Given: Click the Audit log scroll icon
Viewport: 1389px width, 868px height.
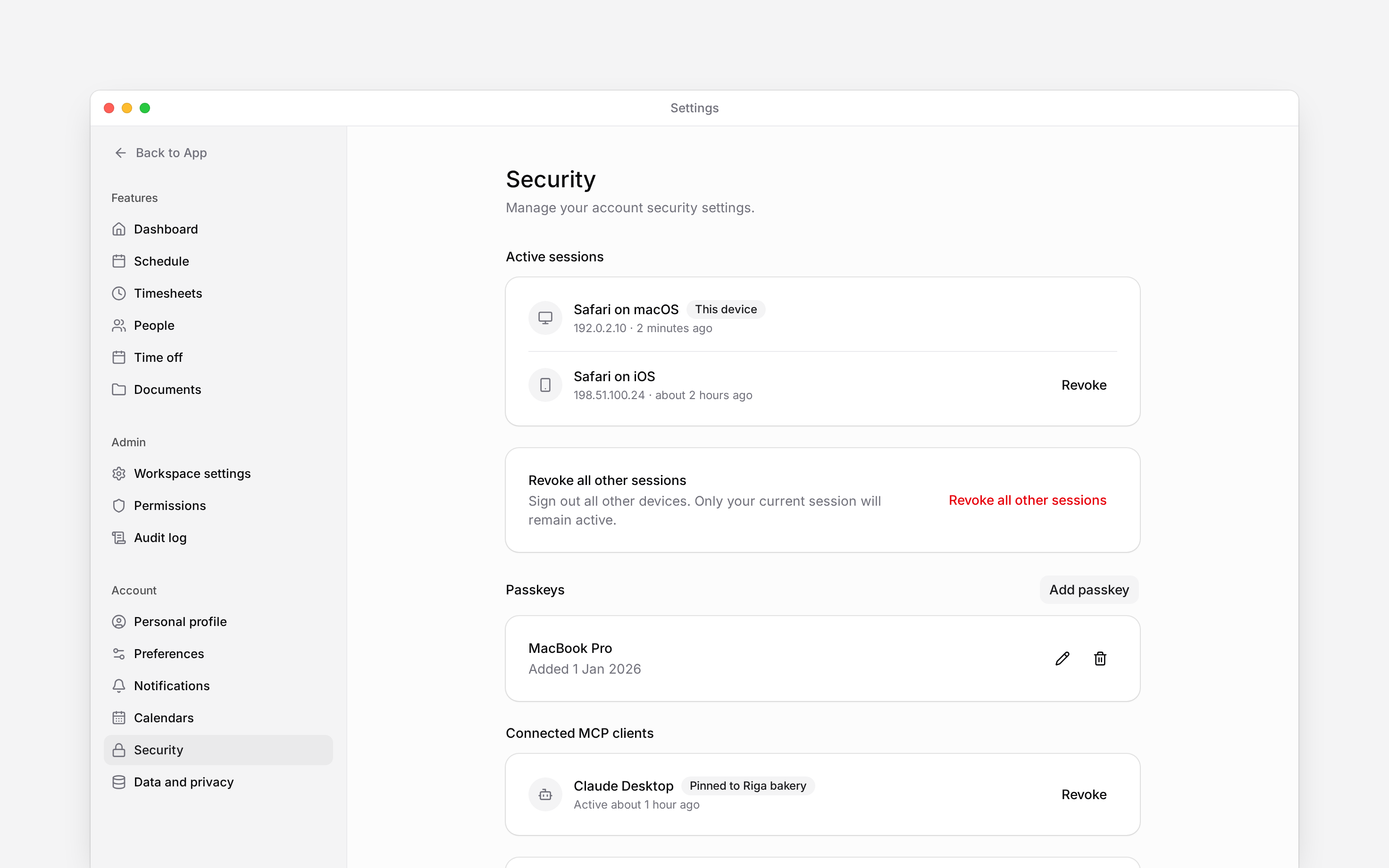Looking at the screenshot, I should pyautogui.click(x=119, y=538).
